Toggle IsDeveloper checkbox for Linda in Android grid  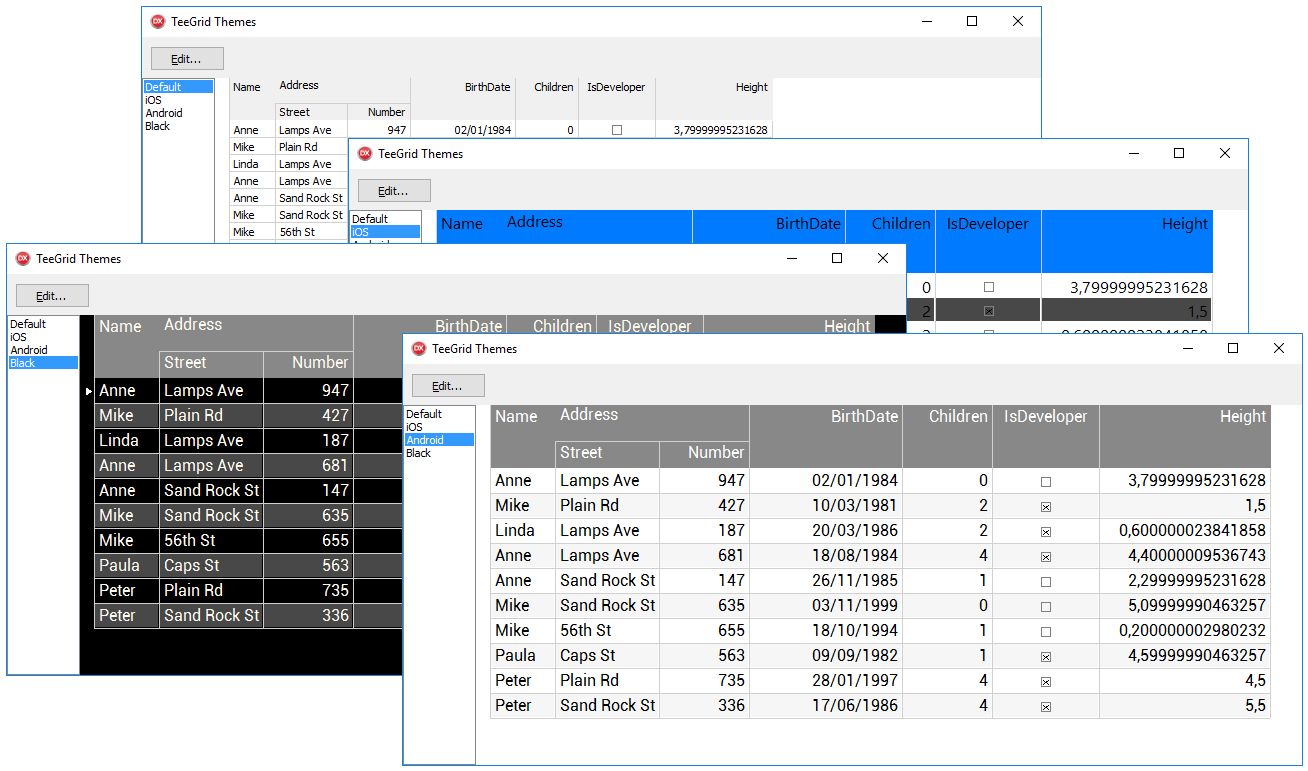point(1046,532)
